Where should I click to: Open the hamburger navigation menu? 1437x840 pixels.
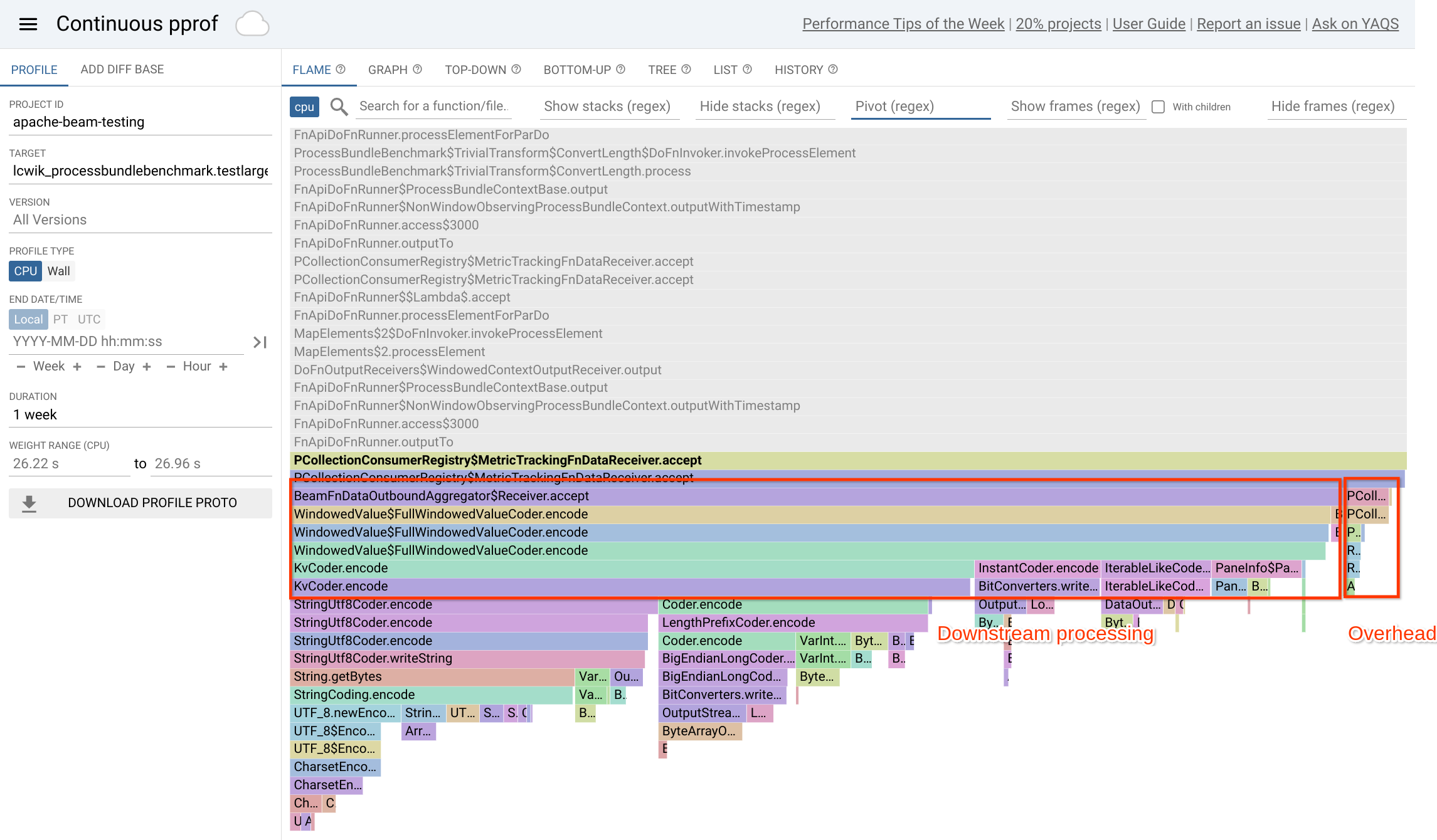(28, 24)
